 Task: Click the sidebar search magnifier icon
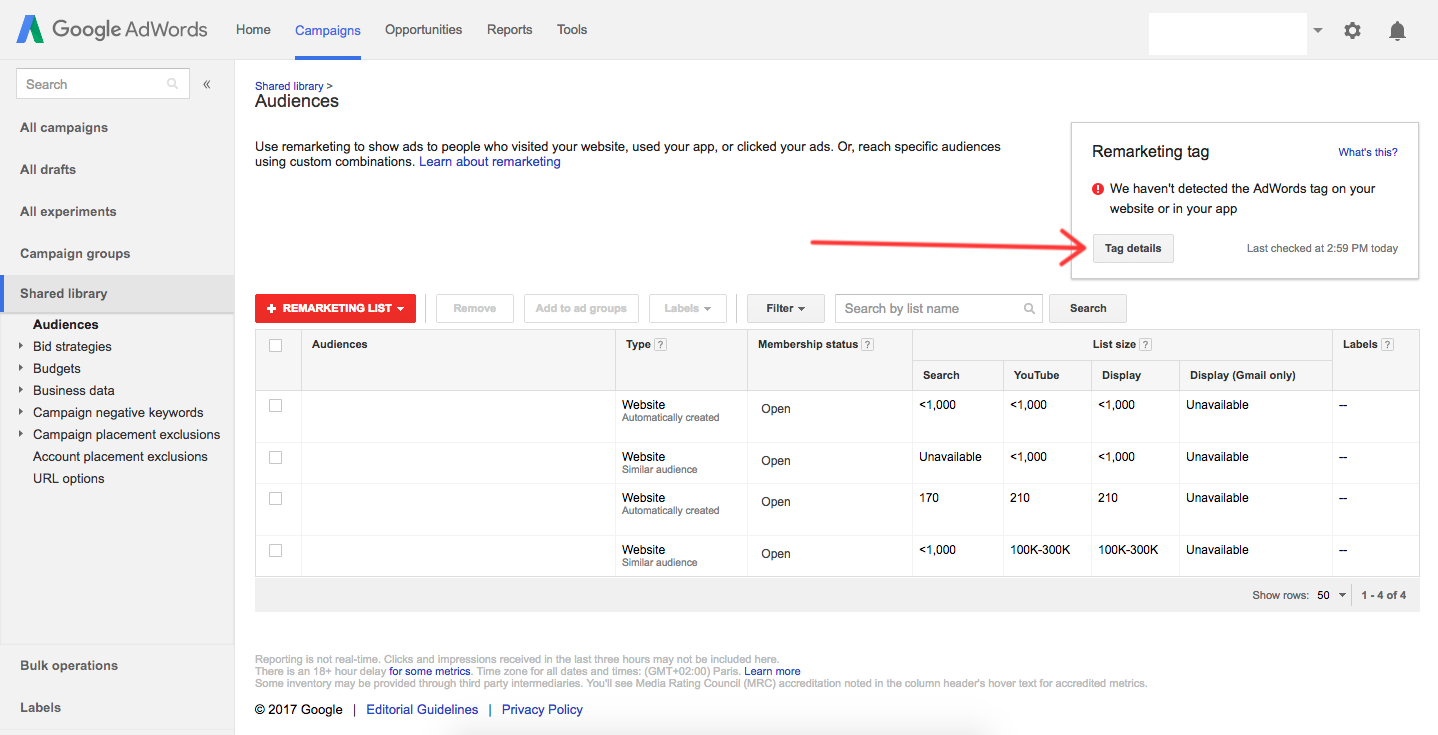pos(173,84)
